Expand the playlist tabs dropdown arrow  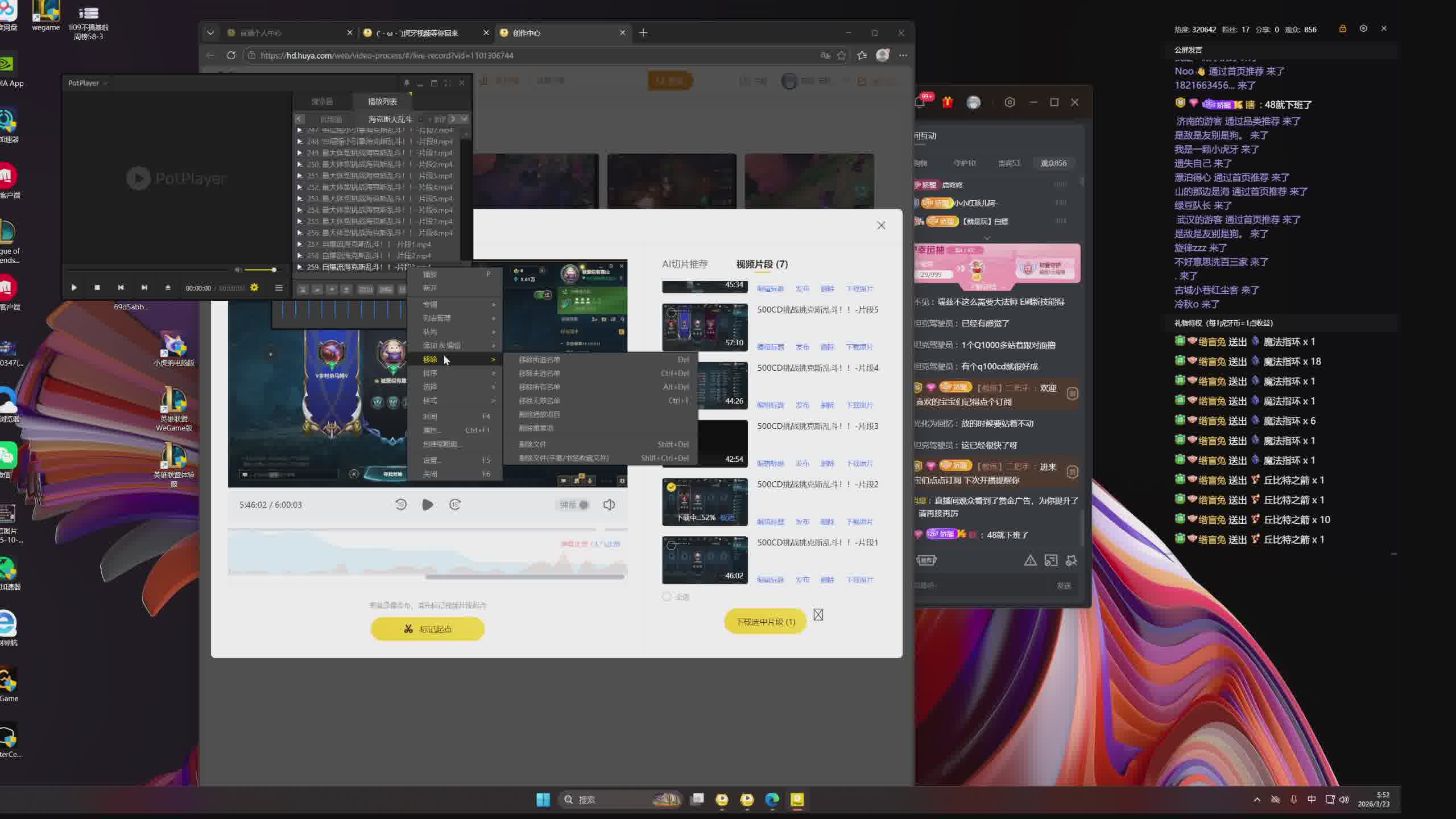pyautogui.click(x=465, y=119)
